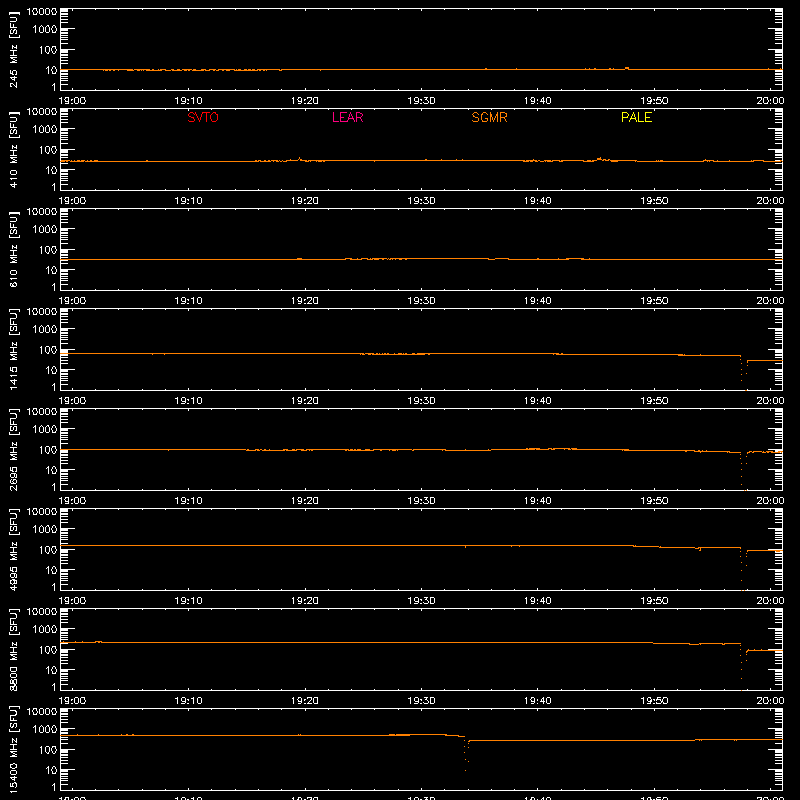This screenshot has width=800, height=800.
Task: Click 19:20 under the 410 MHz plot
Action: coord(305,201)
